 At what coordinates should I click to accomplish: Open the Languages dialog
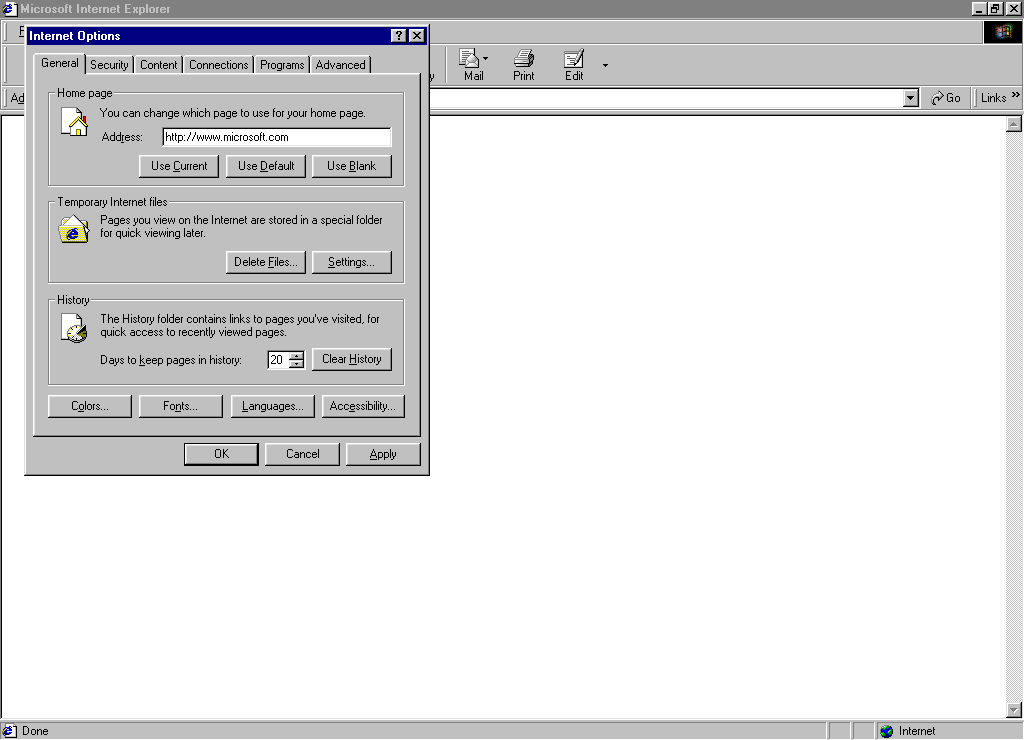272,406
